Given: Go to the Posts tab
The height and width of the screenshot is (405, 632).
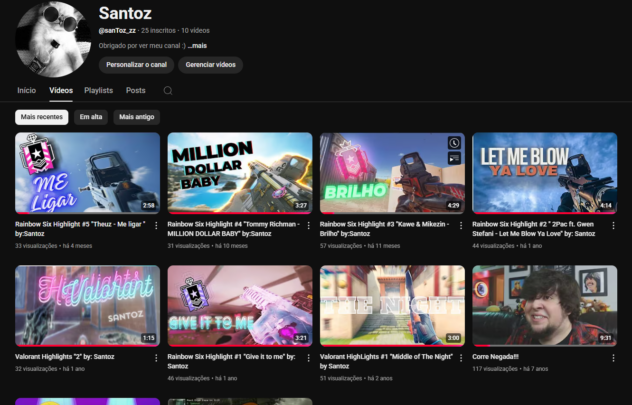Looking at the screenshot, I should pos(135,91).
